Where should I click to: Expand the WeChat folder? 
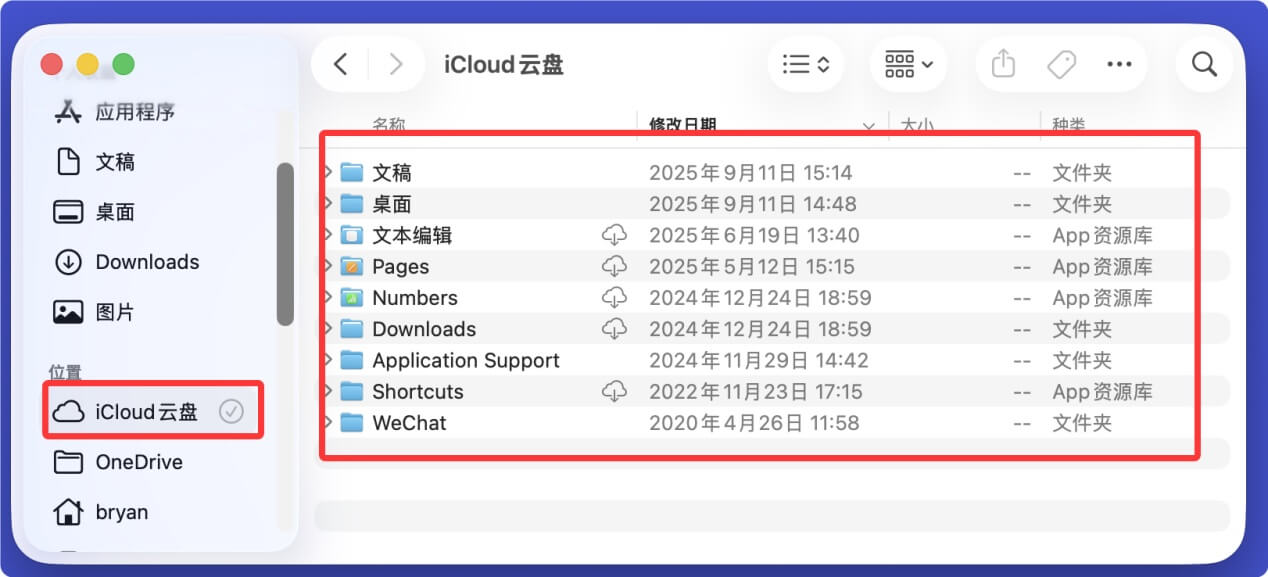pos(329,422)
